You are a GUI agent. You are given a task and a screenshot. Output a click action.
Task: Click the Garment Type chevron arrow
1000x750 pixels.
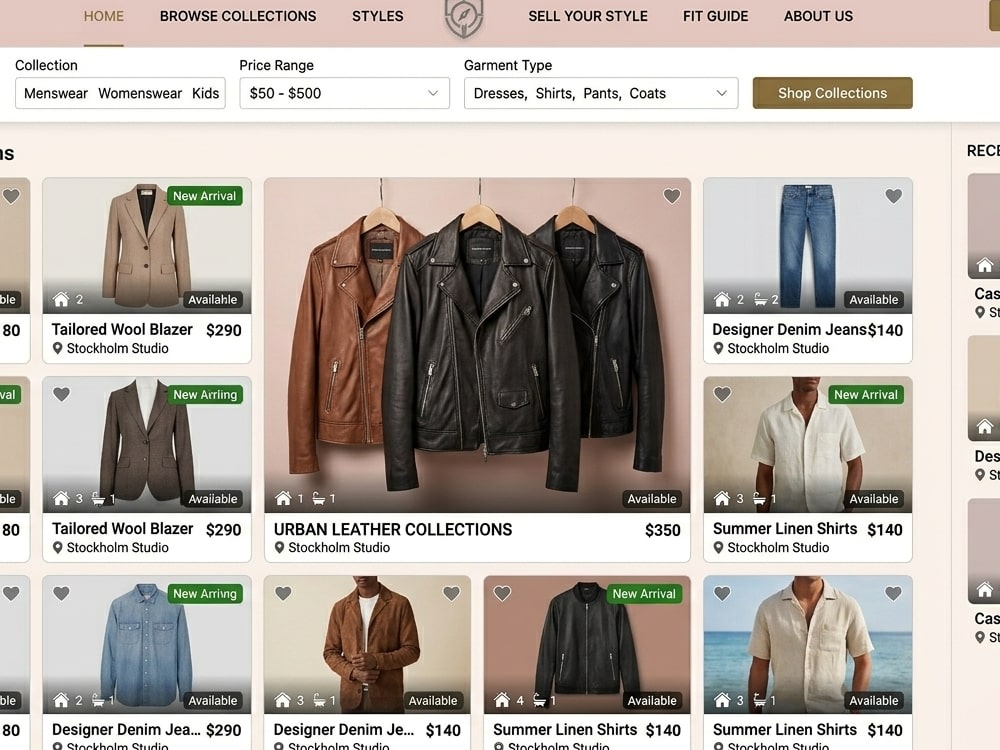(x=721, y=93)
